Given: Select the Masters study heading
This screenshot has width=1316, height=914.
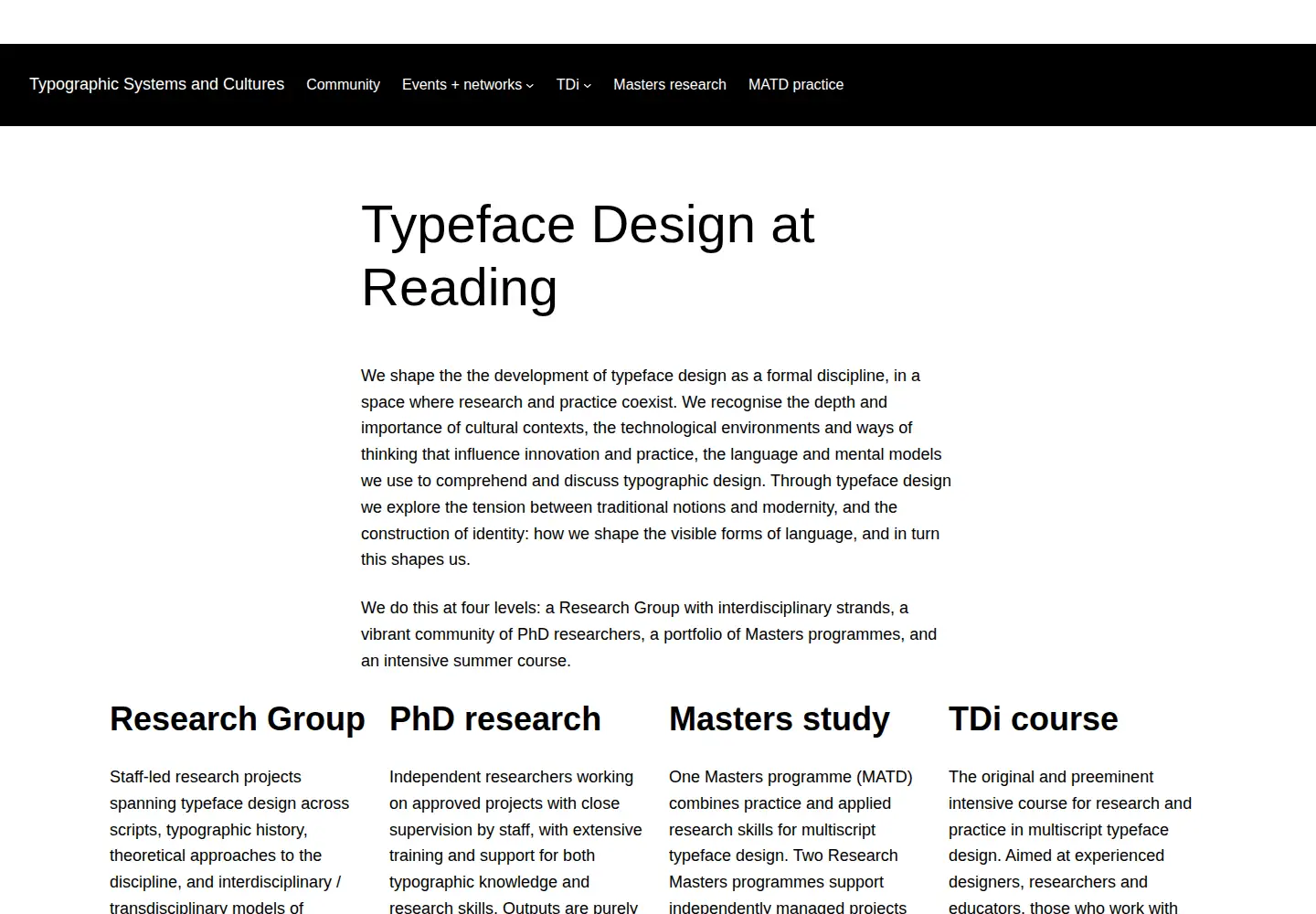Looking at the screenshot, I should [780, 719].
